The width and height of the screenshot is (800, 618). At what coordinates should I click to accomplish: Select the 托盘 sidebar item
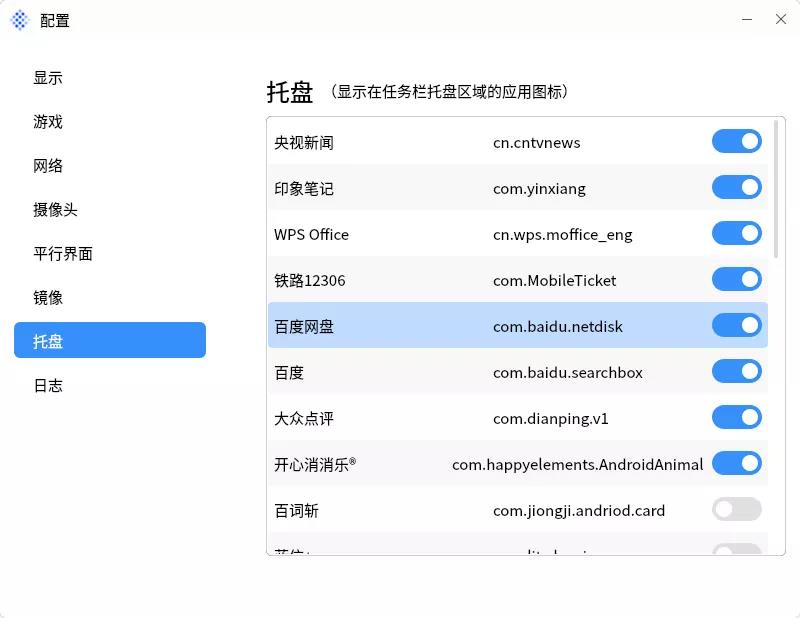110,340
